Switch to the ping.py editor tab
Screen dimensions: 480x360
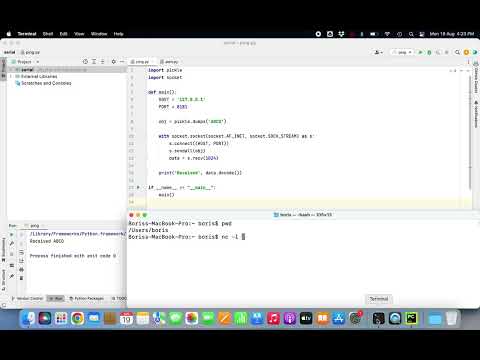[x=141, y=62]
